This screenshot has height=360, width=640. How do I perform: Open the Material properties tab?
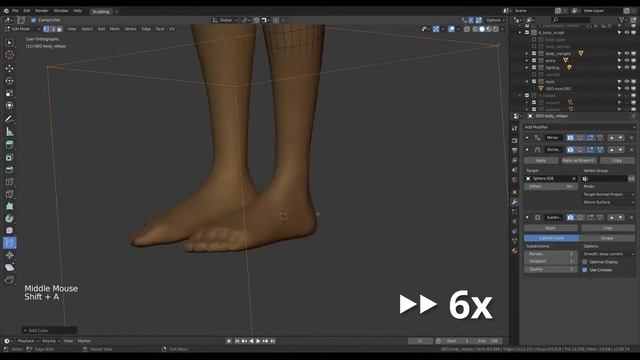515,251
